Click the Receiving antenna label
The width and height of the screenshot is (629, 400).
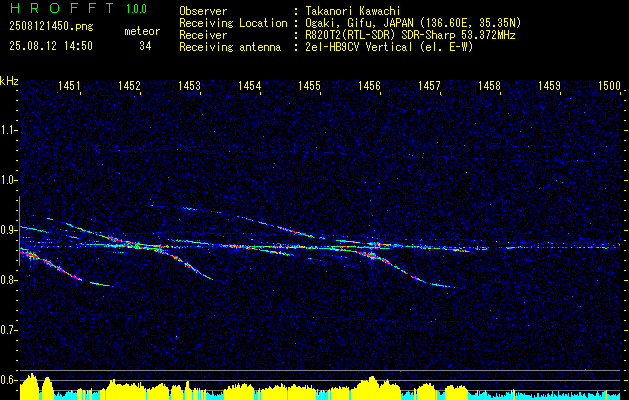[x=230, y=47]
